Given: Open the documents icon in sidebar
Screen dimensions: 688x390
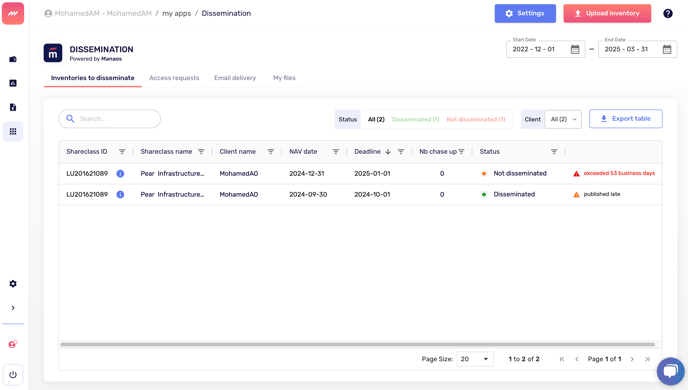Looking at the screenshot, I should (13, 107).
